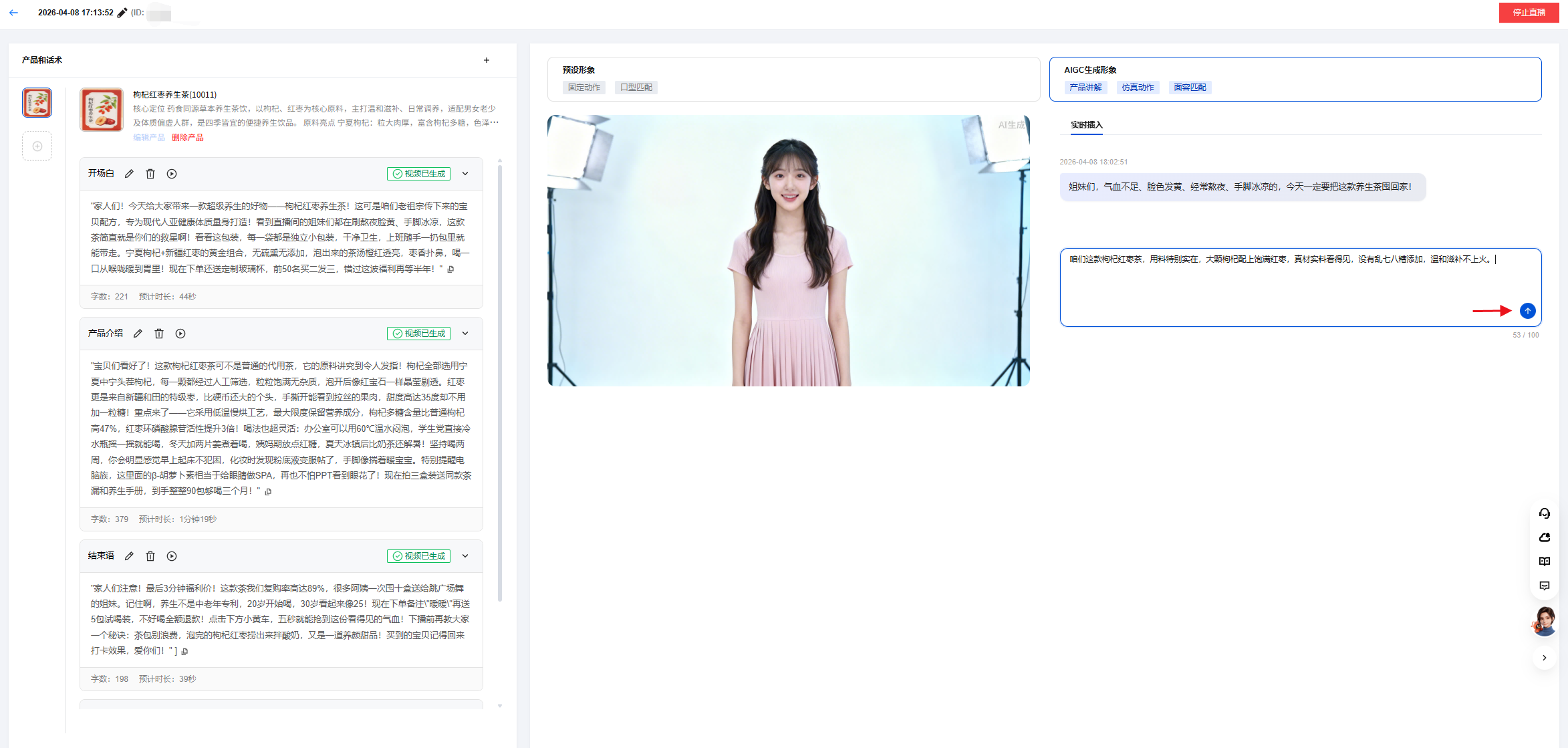Image resolution: width=1568 pixels, height=748 pixels.
Task: Click the 删除产品 link
Action: tap(187, 138)
